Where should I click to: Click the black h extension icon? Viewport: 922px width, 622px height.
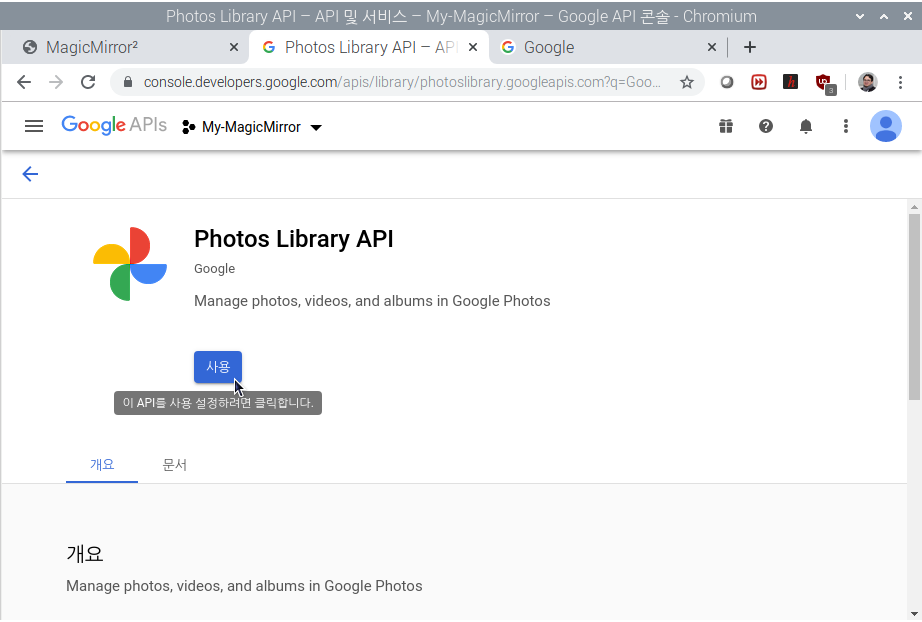coord(790,82)
